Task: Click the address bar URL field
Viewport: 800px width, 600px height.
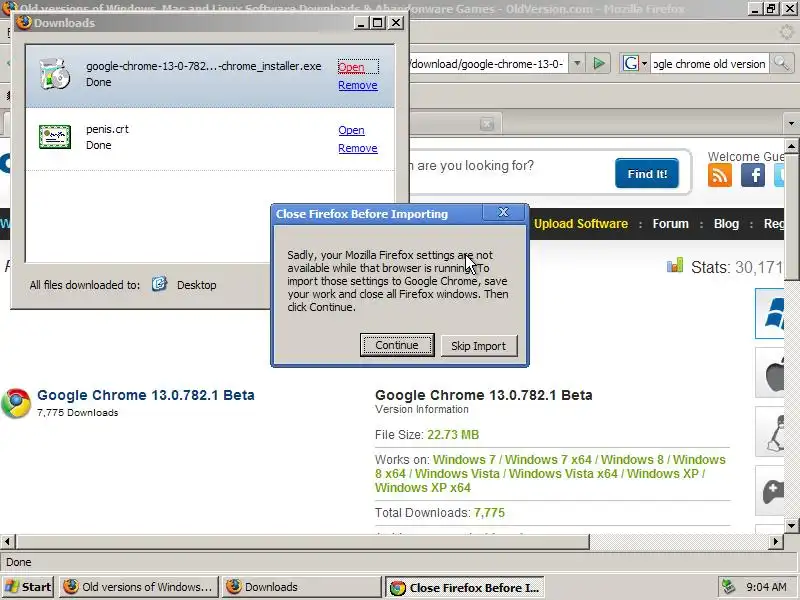Action: coord(488,64)
